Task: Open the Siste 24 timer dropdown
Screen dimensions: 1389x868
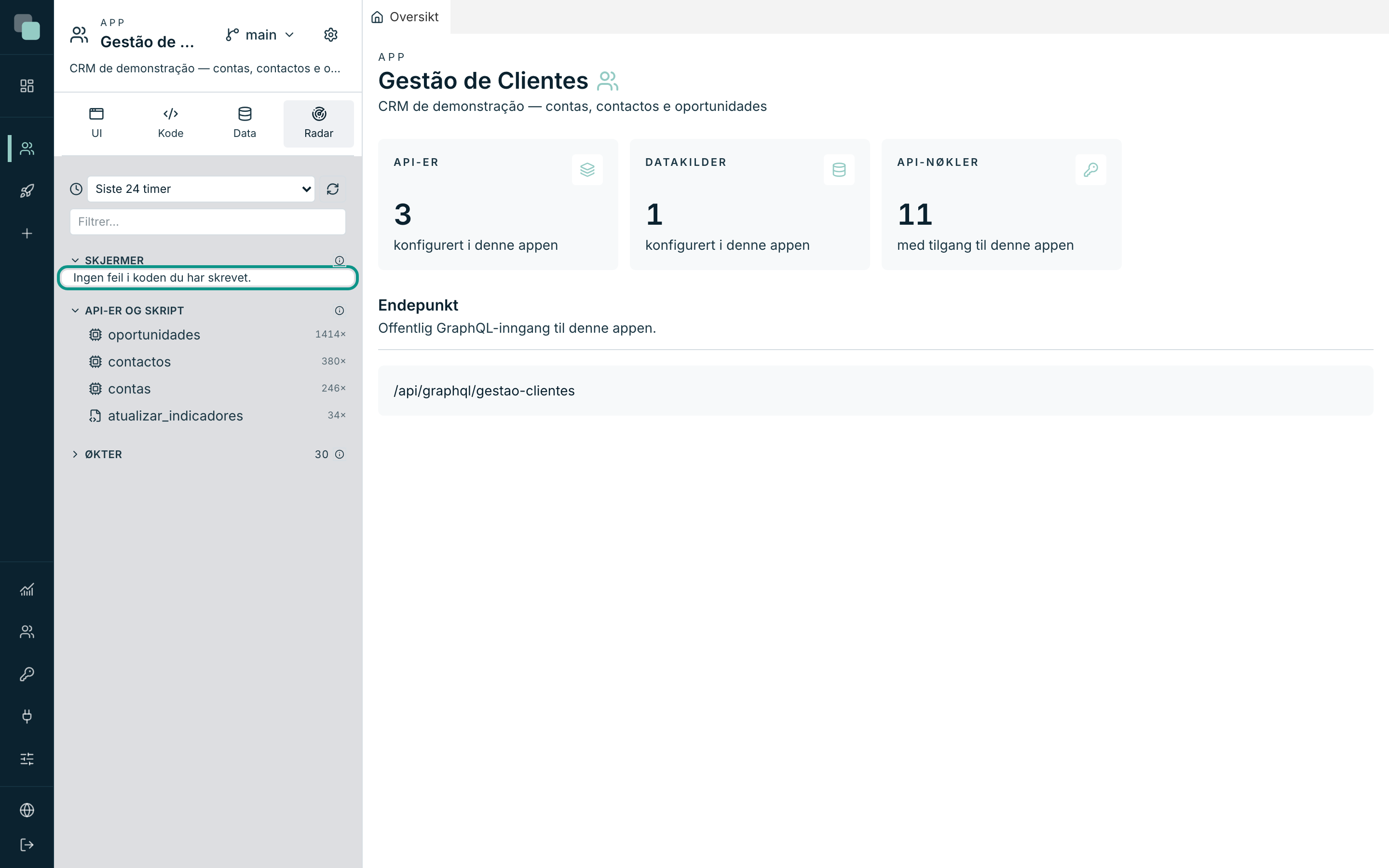Action: [201, 189]
